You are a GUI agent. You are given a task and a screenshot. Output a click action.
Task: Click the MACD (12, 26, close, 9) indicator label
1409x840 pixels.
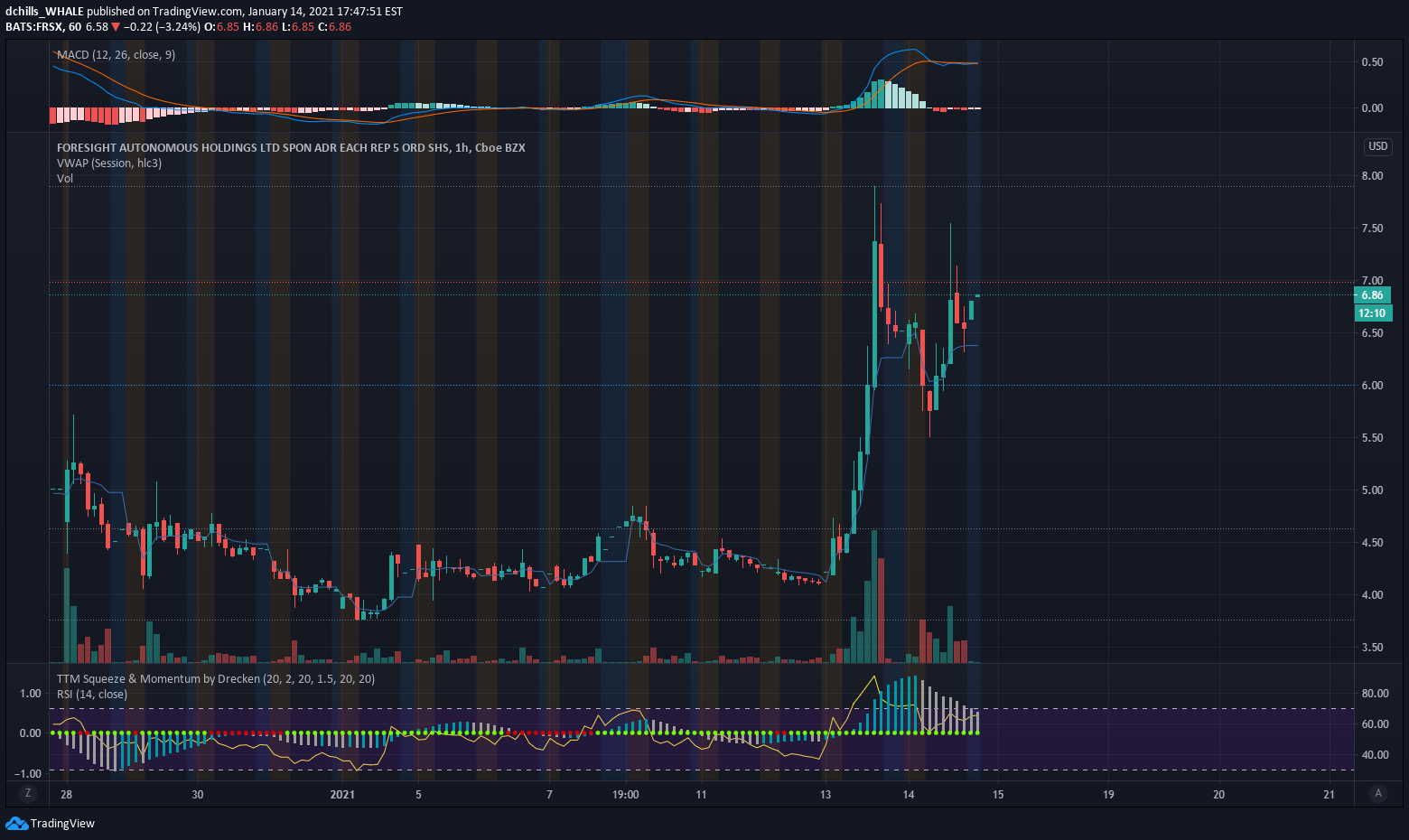116,55
